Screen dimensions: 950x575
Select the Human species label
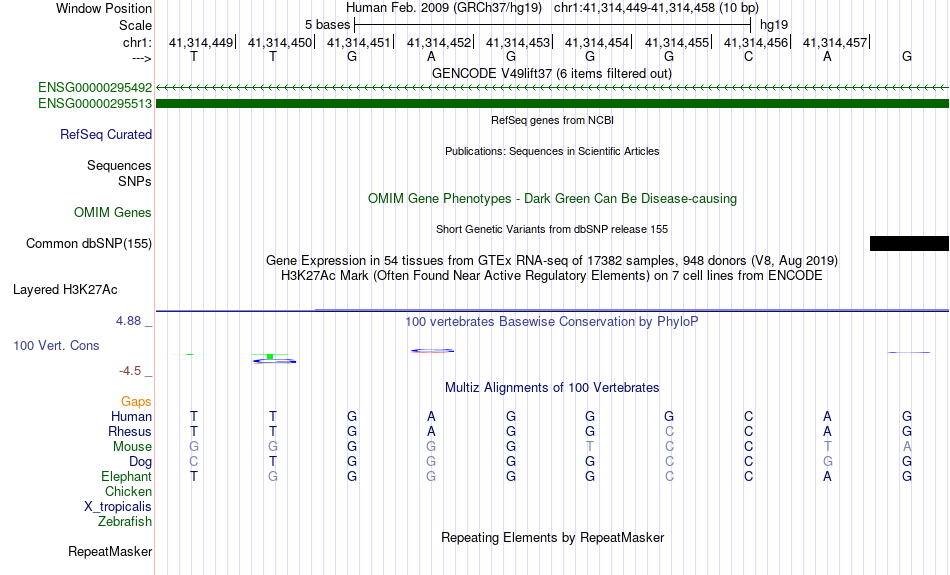(x=131, y=416)
